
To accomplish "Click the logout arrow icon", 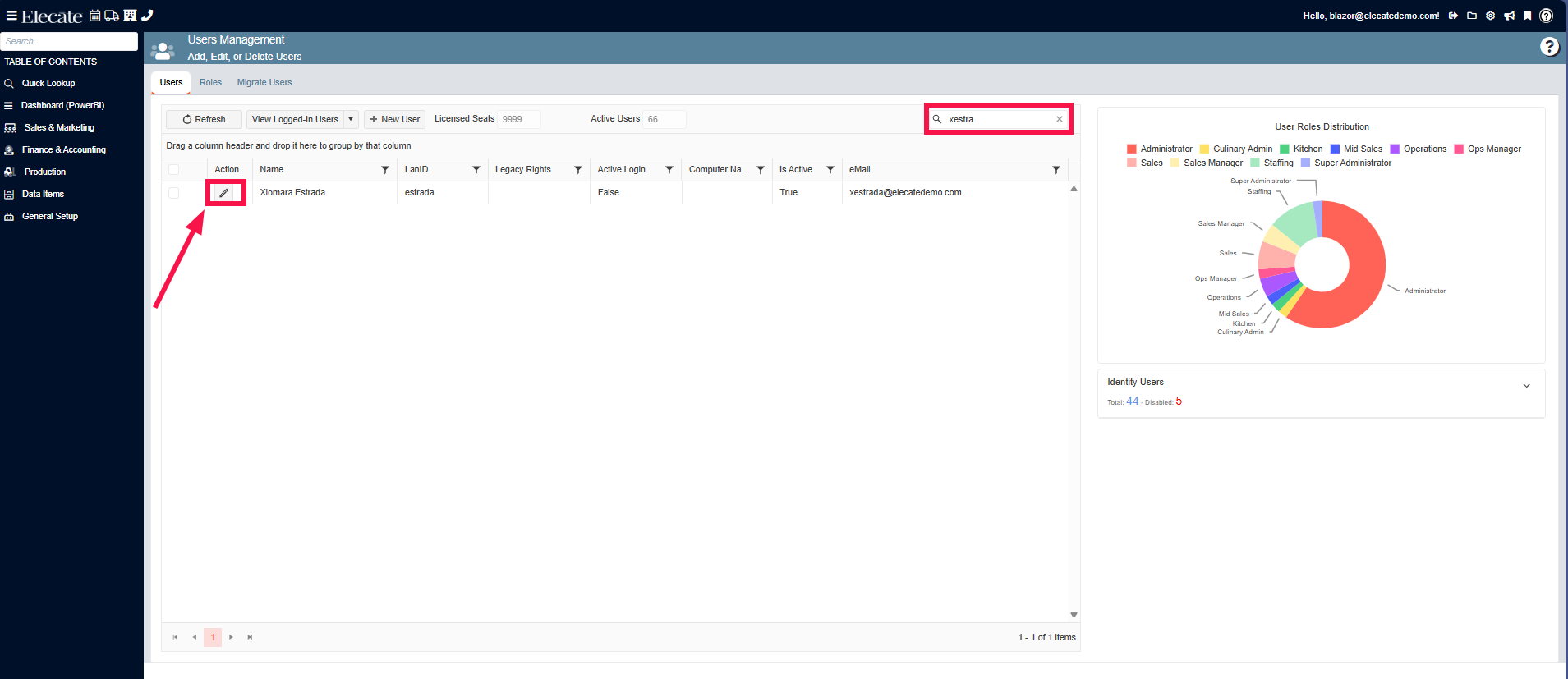I will pyautogui.click(x=1453, y=16).
